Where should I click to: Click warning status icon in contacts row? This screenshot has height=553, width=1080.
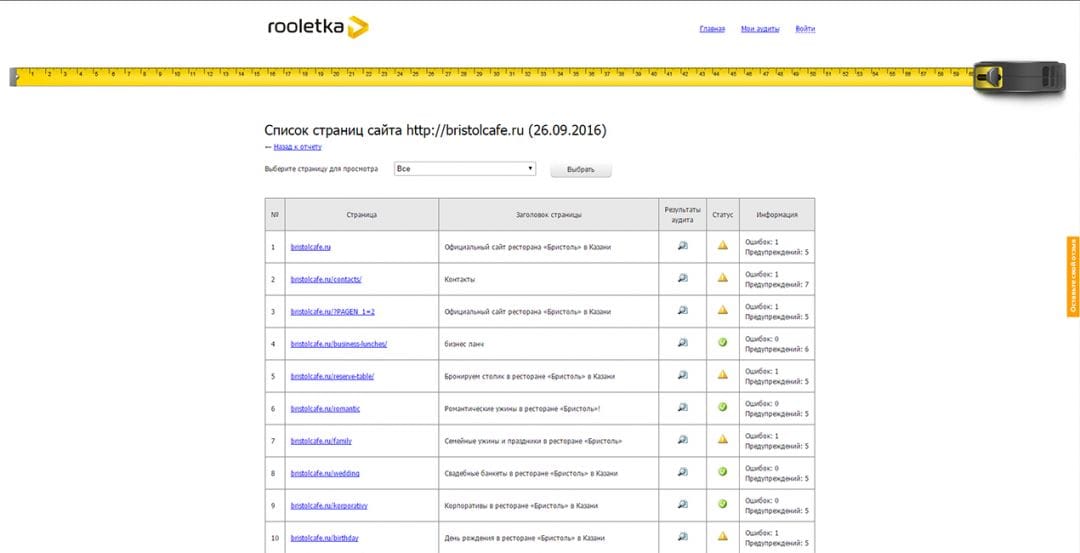coord(723,277)
